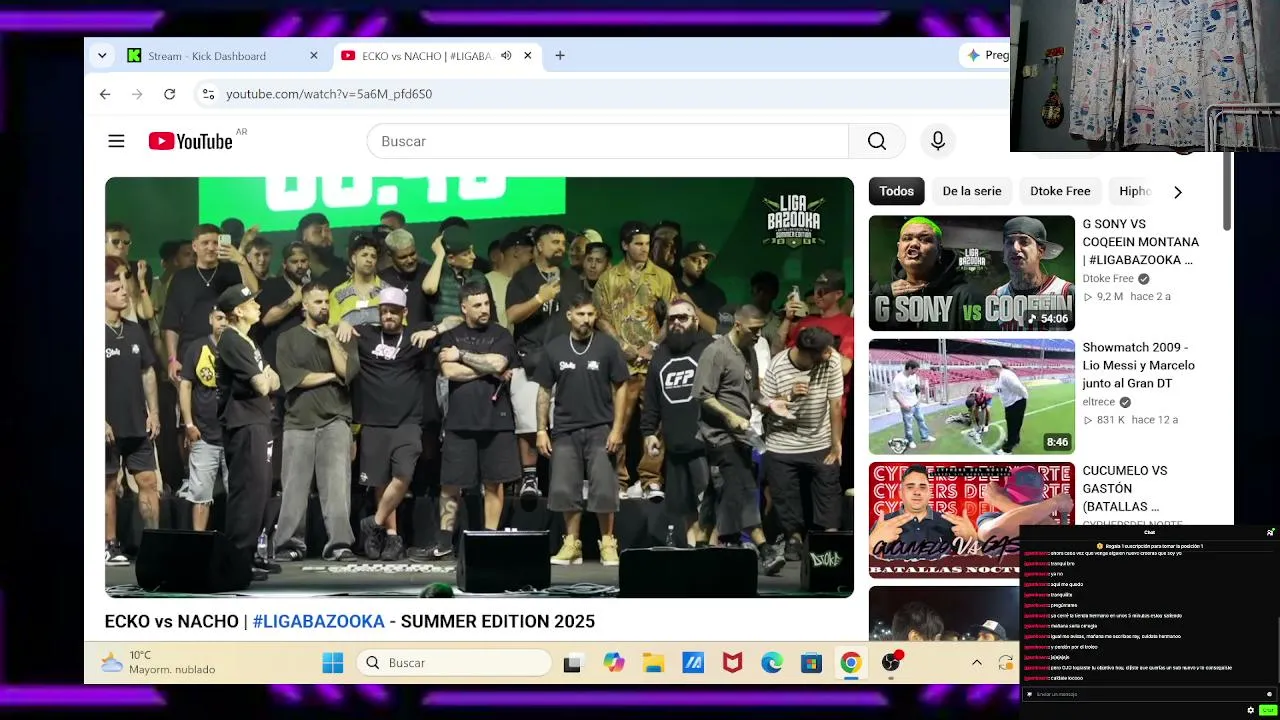View site information for youtube.com

pyautogui.click(x=208, y=94)
